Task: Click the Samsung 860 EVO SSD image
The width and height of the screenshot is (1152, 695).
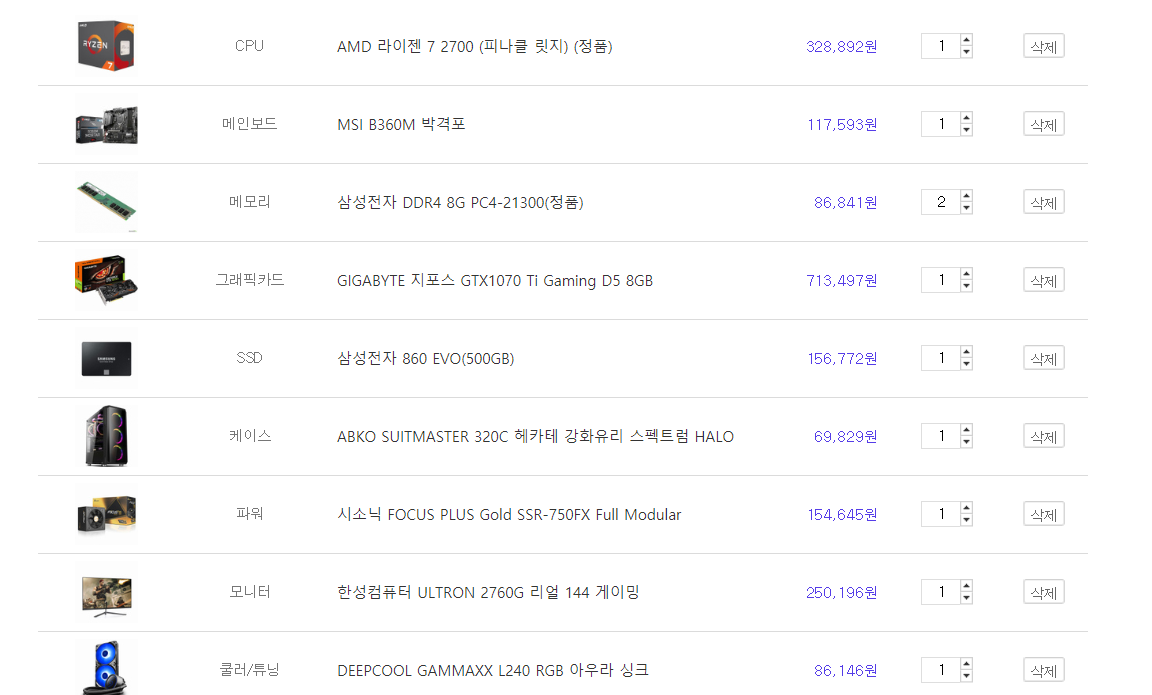Action: [x=106, y=358]
